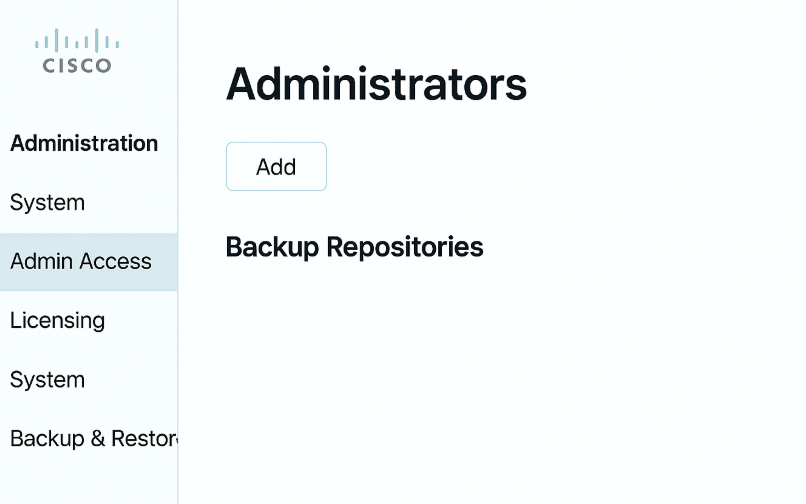Click the Add administrator button
Viewport: 806px width, 504px height.
(x=276, y=167)
